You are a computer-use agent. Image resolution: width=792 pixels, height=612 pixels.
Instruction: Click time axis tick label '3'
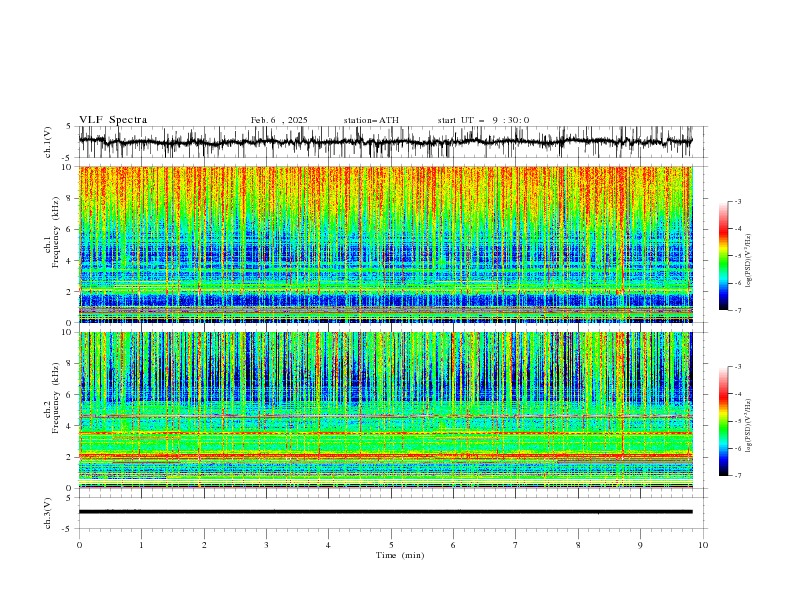[266, 545]
